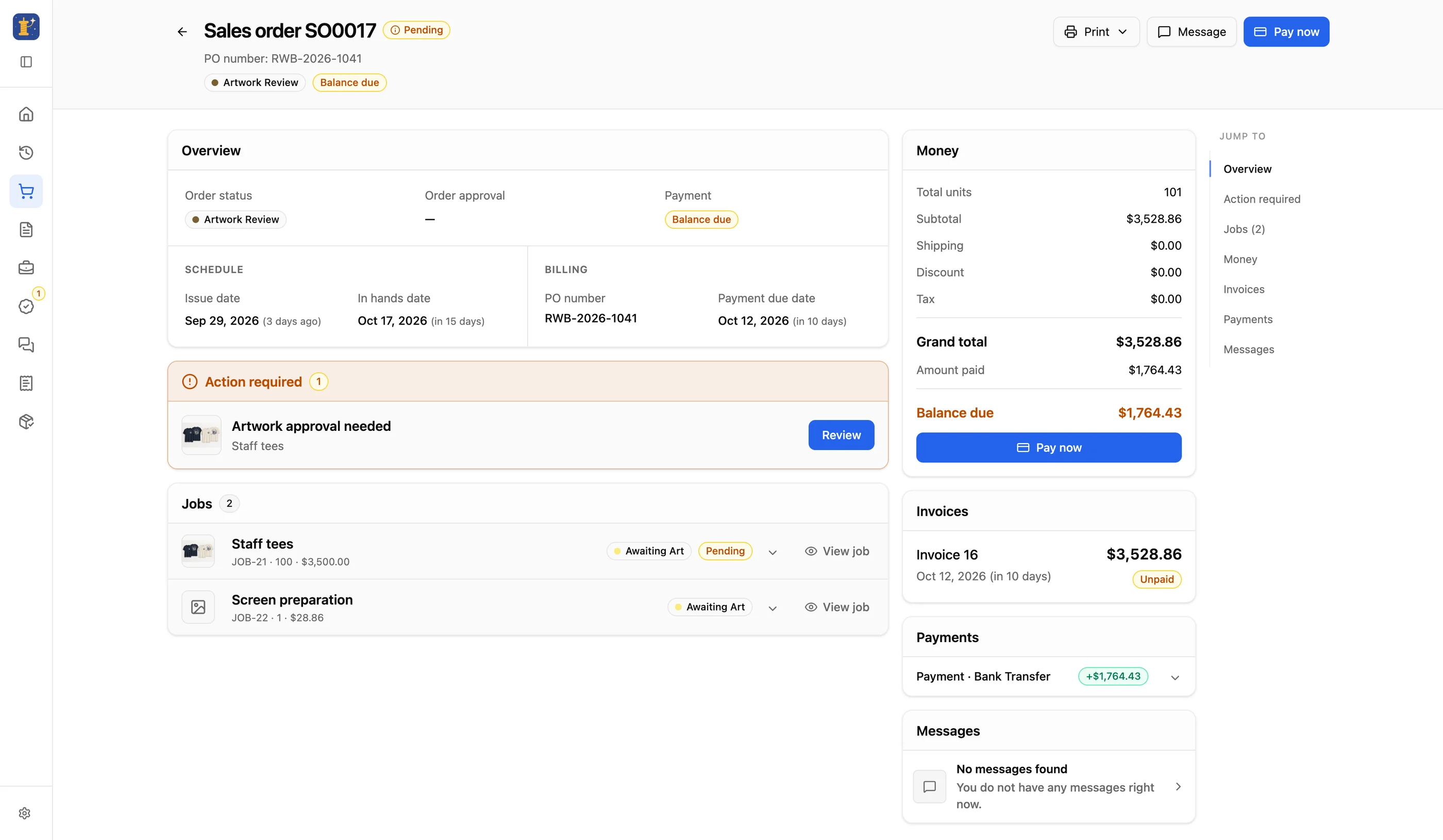View job for Screen preparation
Screen dimensions: 1443x840
837,607
